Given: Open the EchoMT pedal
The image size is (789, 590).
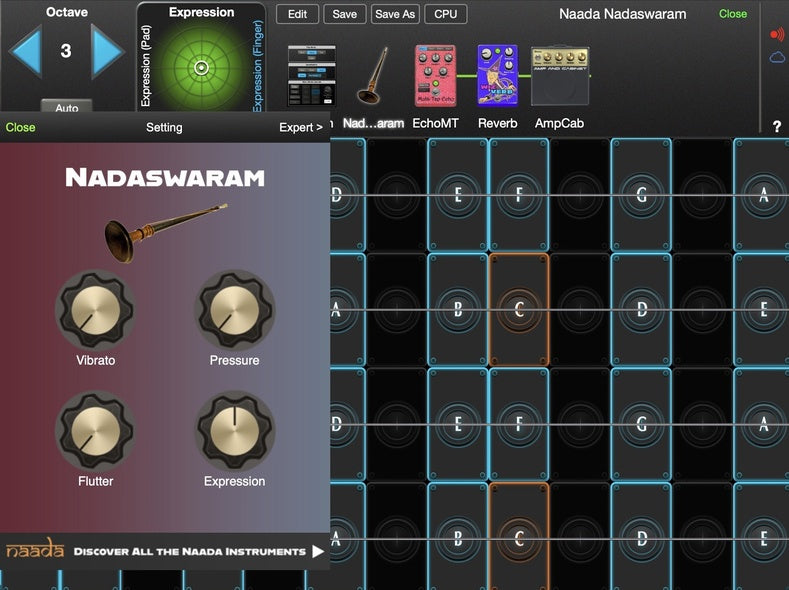Looking at the screenshot, I should 435,76.
